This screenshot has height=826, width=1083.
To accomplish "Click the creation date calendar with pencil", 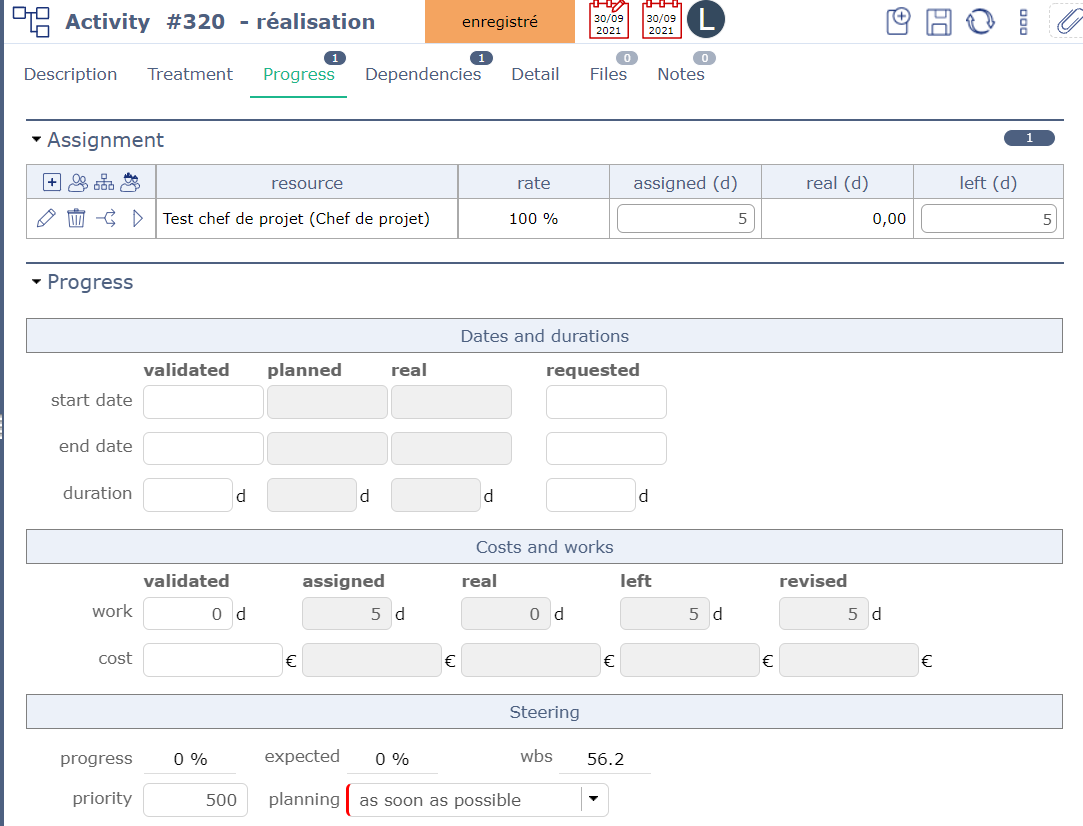I will 608,19.
